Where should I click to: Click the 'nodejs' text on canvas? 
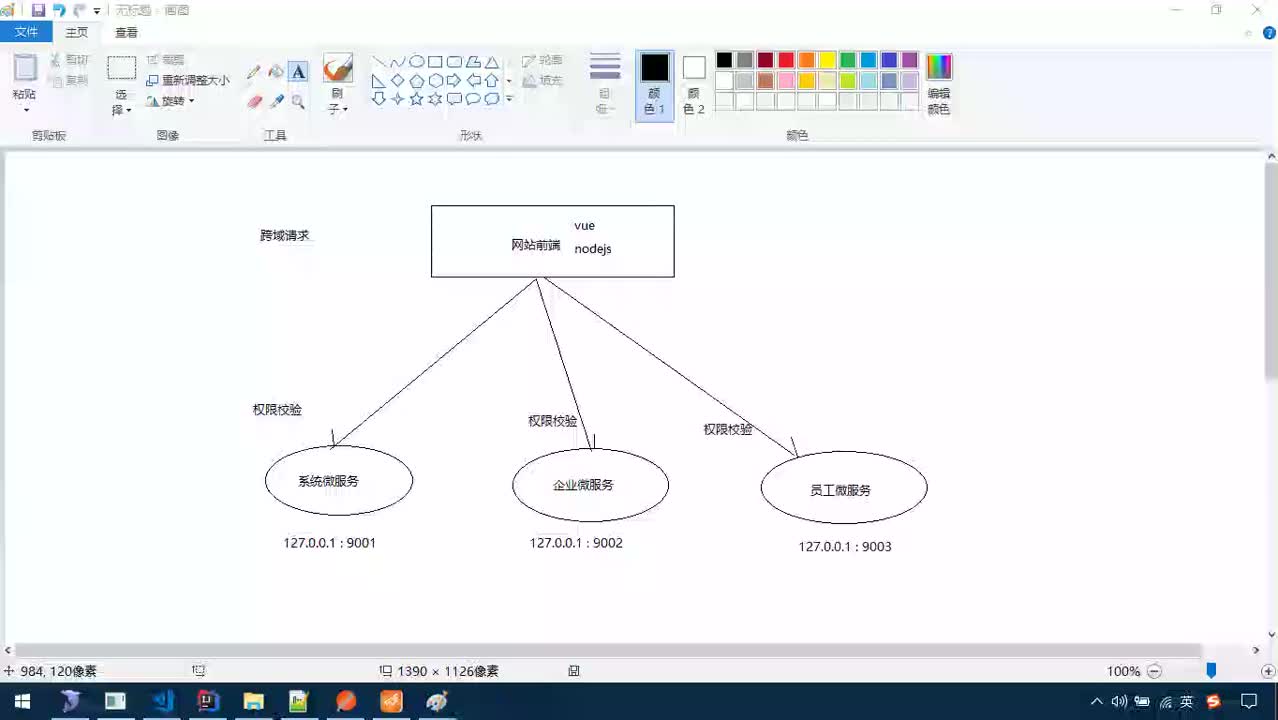(593, 249)
